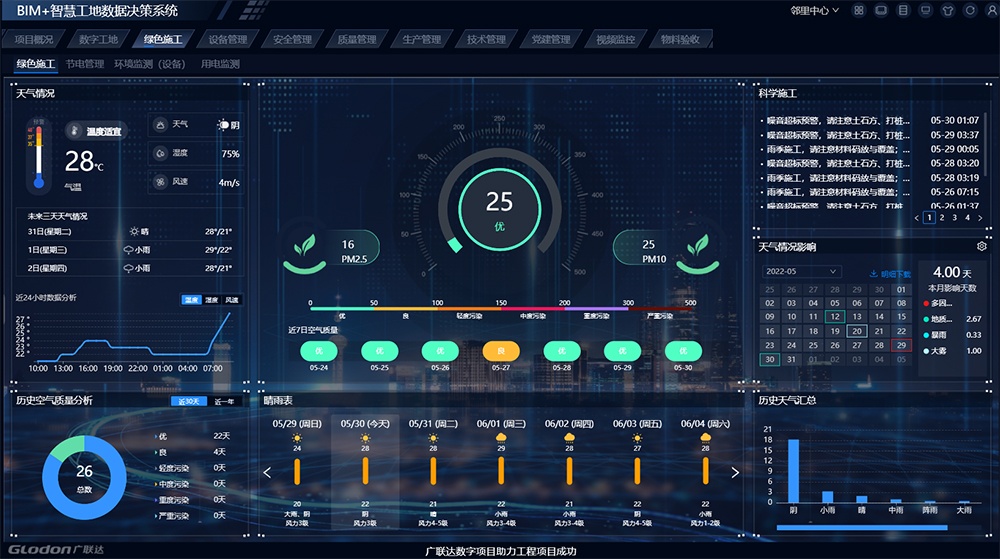
Task: Switch 24-hour chart to 湿度
Action: pyautogui.click(x=212, y=299)
